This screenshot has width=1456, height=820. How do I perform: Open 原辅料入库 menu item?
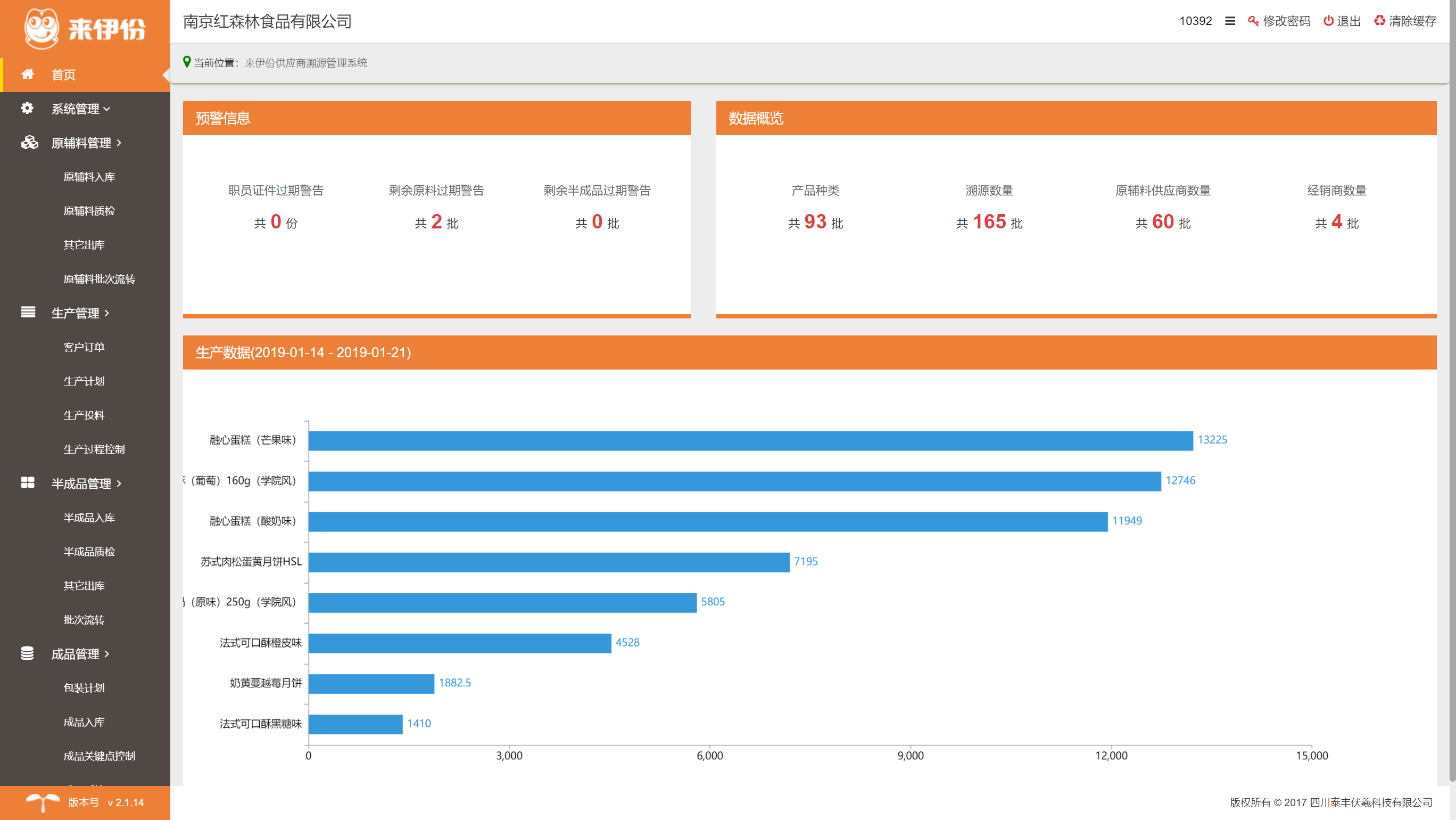click(89, 177)
